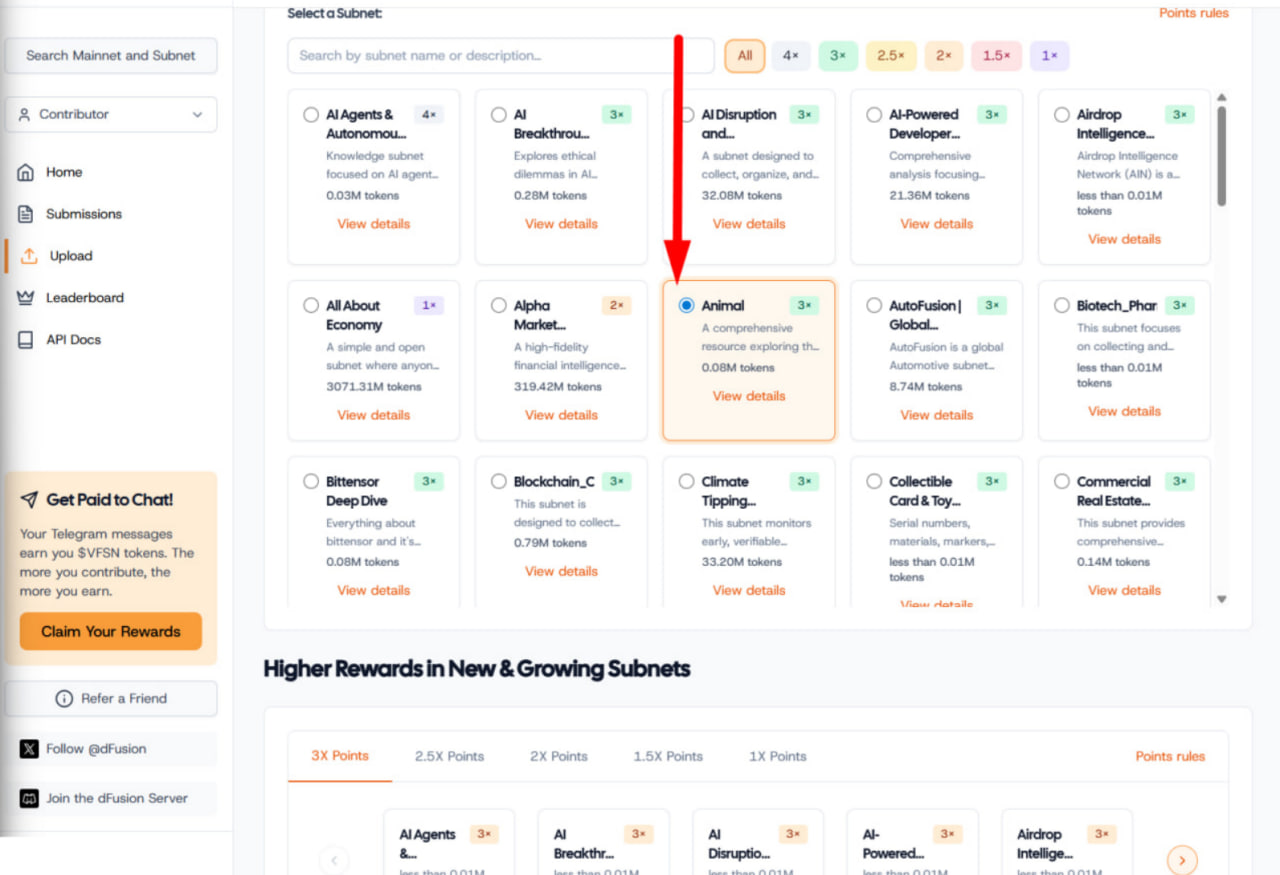Screen dimensions: 1280x875
Task: Select the All About Economy radio button
Action: [x=311, y=306]
